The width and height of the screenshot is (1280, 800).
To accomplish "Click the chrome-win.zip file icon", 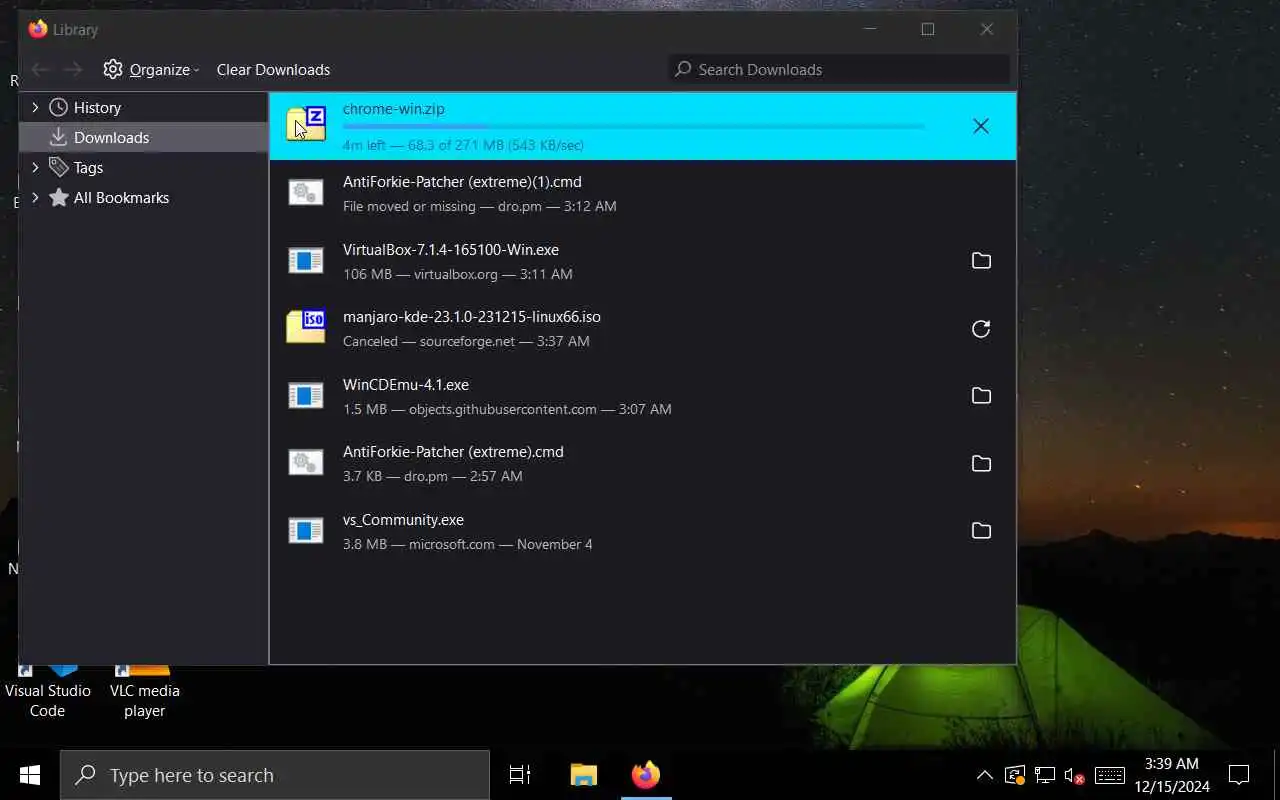I will click(306, 123).
